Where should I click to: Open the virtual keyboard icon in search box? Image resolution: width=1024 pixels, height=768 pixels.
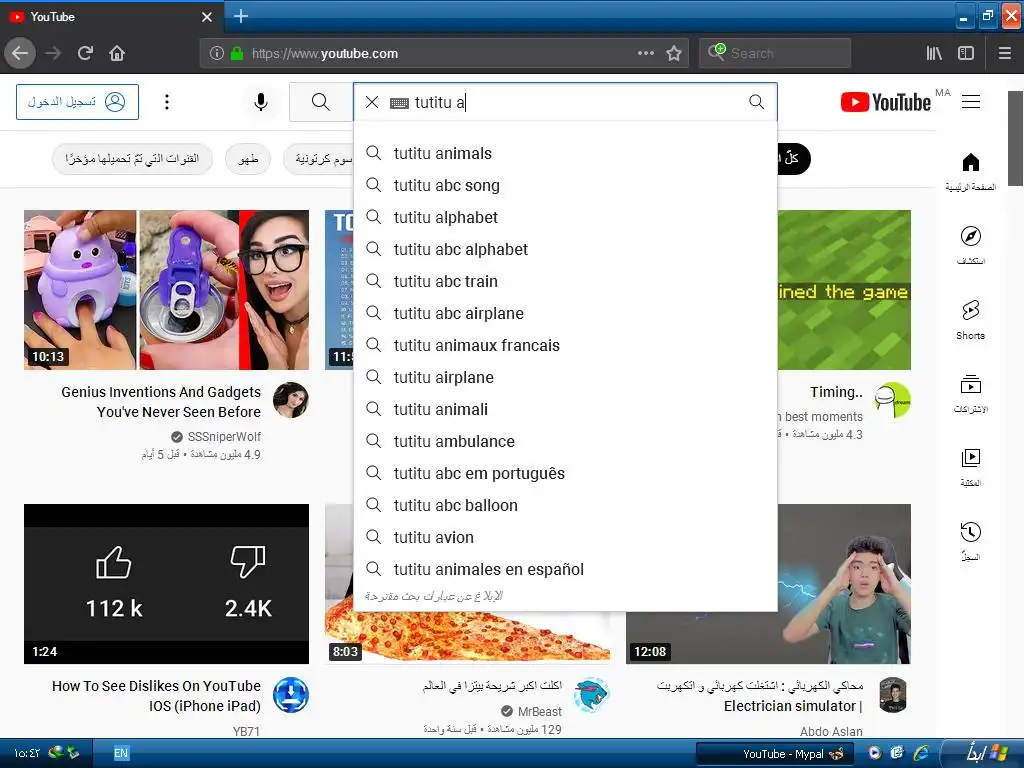point(399,103)
